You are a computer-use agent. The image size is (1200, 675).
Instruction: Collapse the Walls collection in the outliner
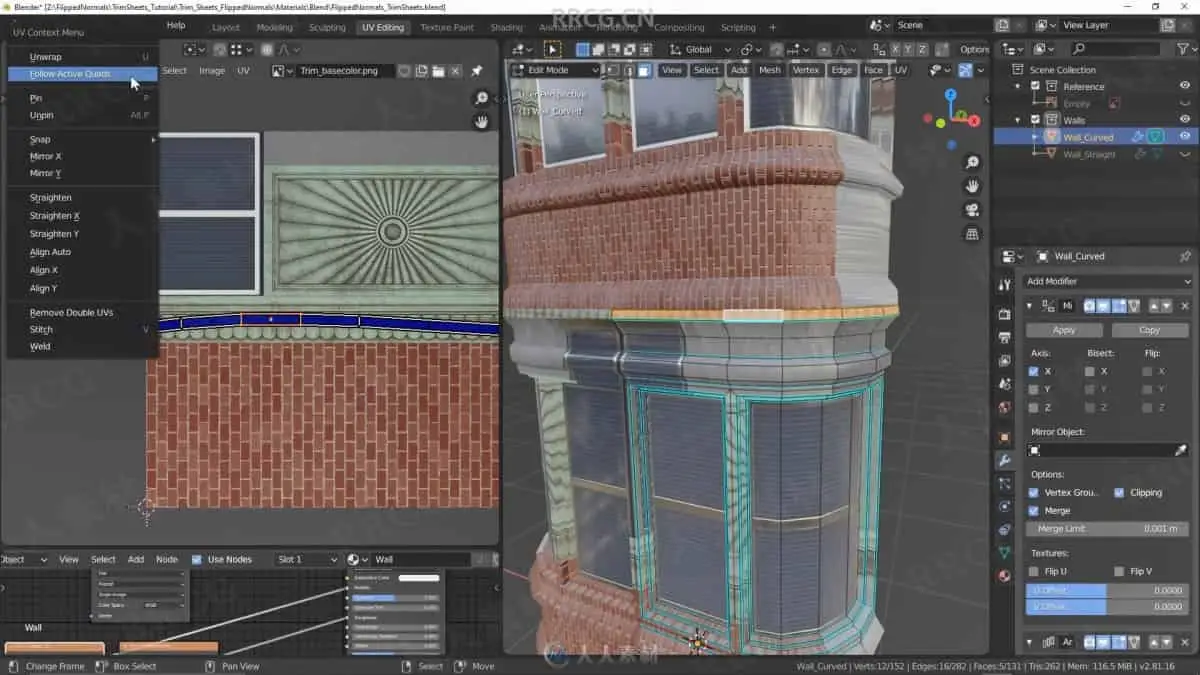(x=1019, y=120)
